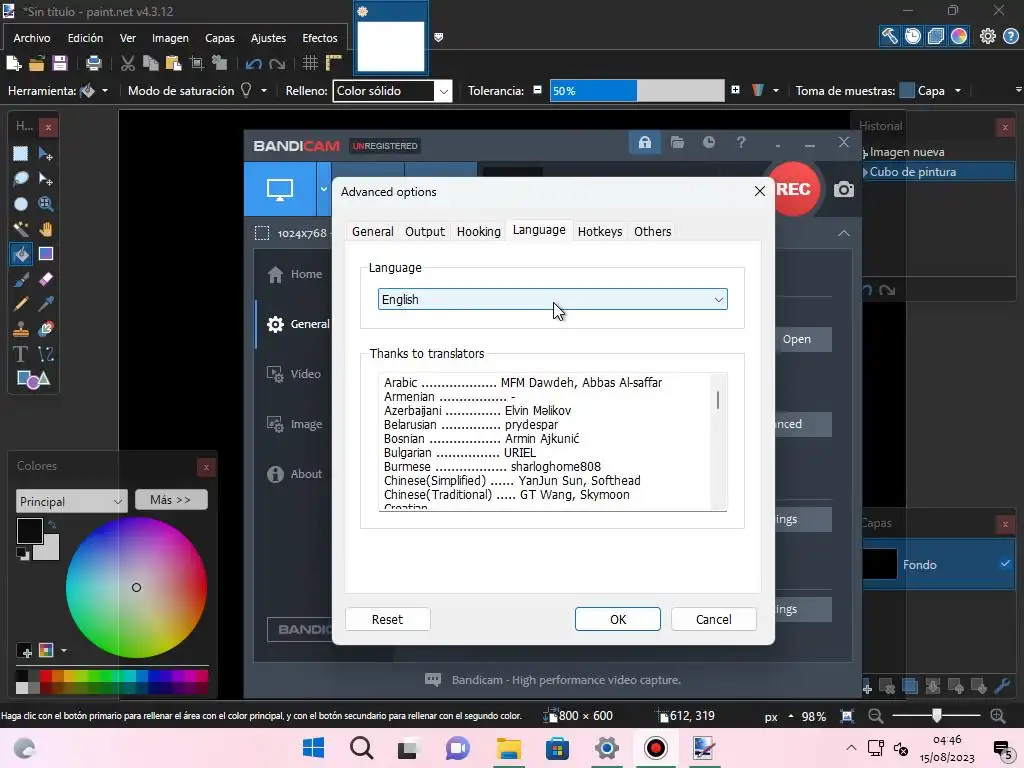1024x768 pixels.
Task: Click the Reset button
Action: point(387,619)
